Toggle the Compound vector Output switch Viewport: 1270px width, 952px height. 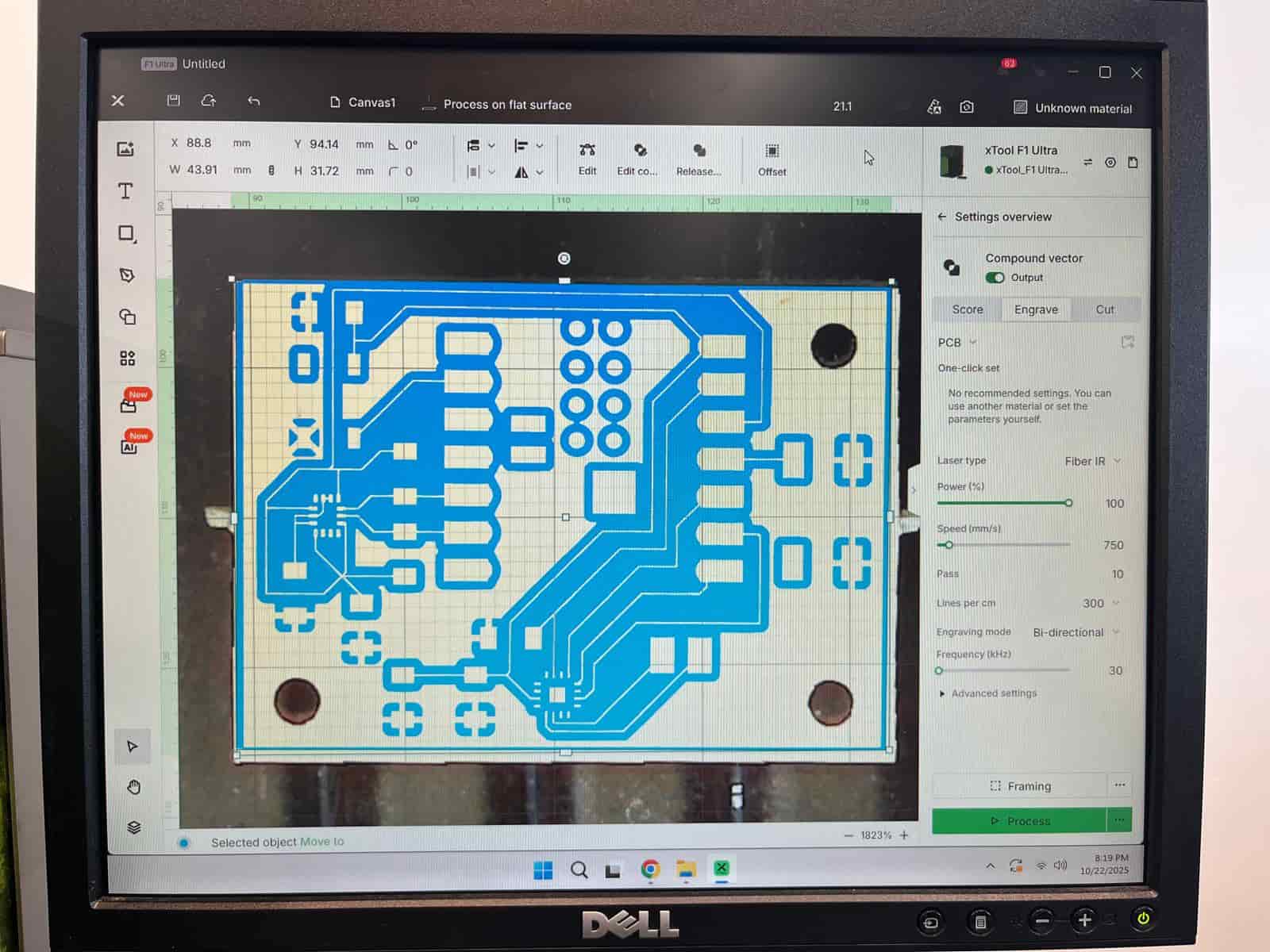pyautogui.click(x=995, y=278)
